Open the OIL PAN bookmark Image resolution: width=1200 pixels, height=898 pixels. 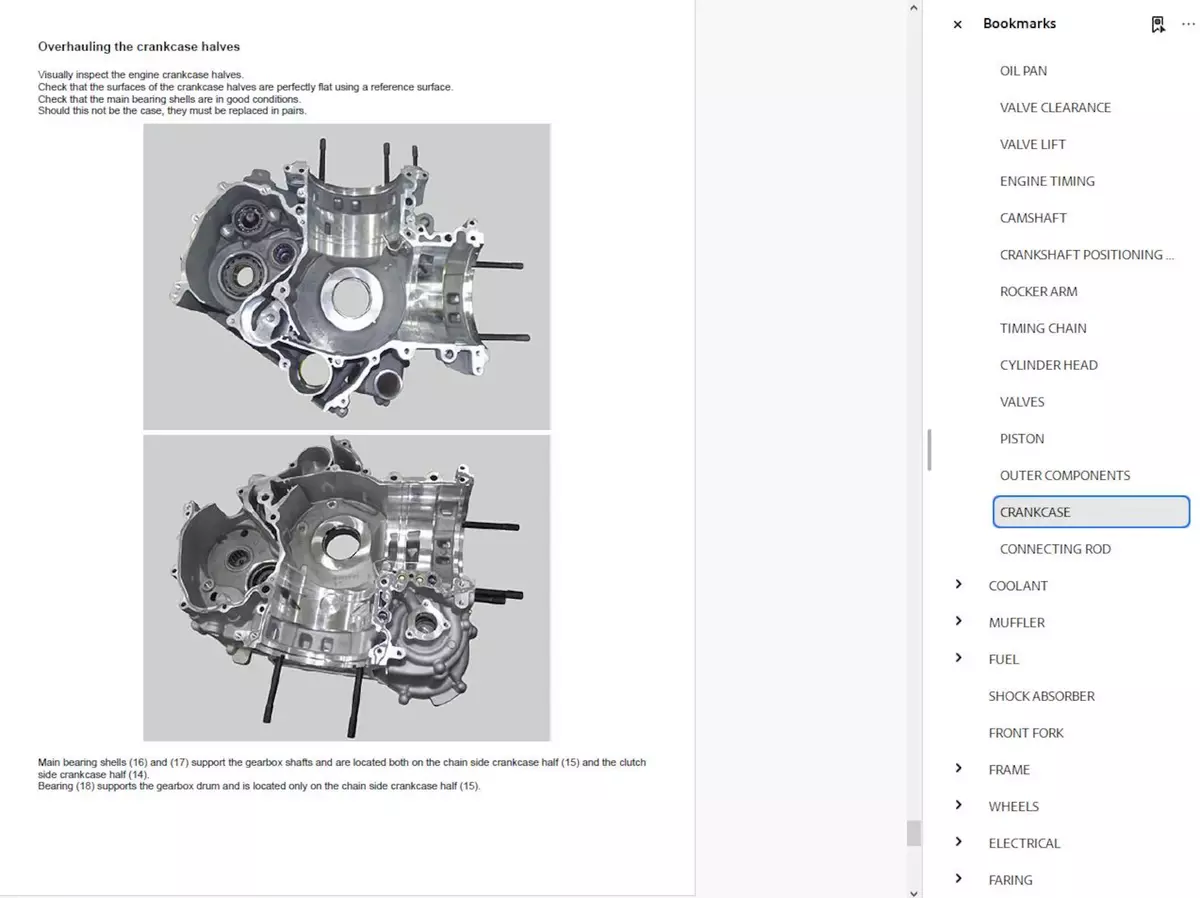pos(1023,71)
